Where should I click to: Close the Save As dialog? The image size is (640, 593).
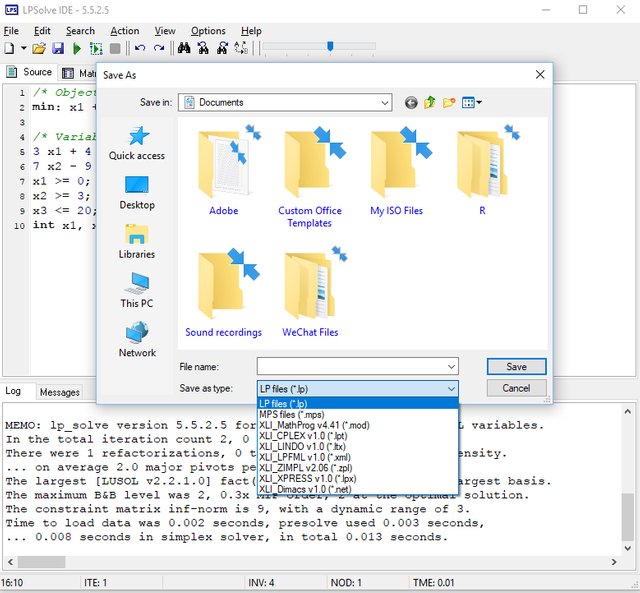pos(540,75)
